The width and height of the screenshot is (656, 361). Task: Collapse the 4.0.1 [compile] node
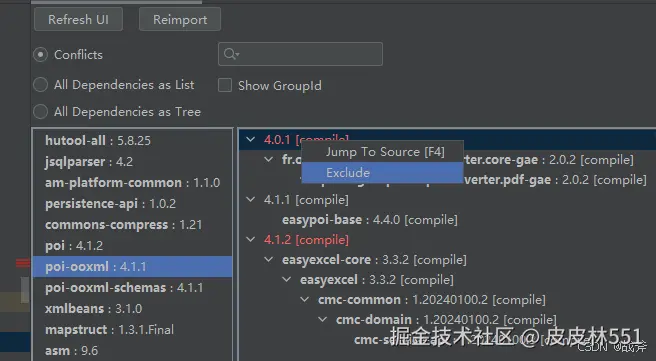point(251,139)
